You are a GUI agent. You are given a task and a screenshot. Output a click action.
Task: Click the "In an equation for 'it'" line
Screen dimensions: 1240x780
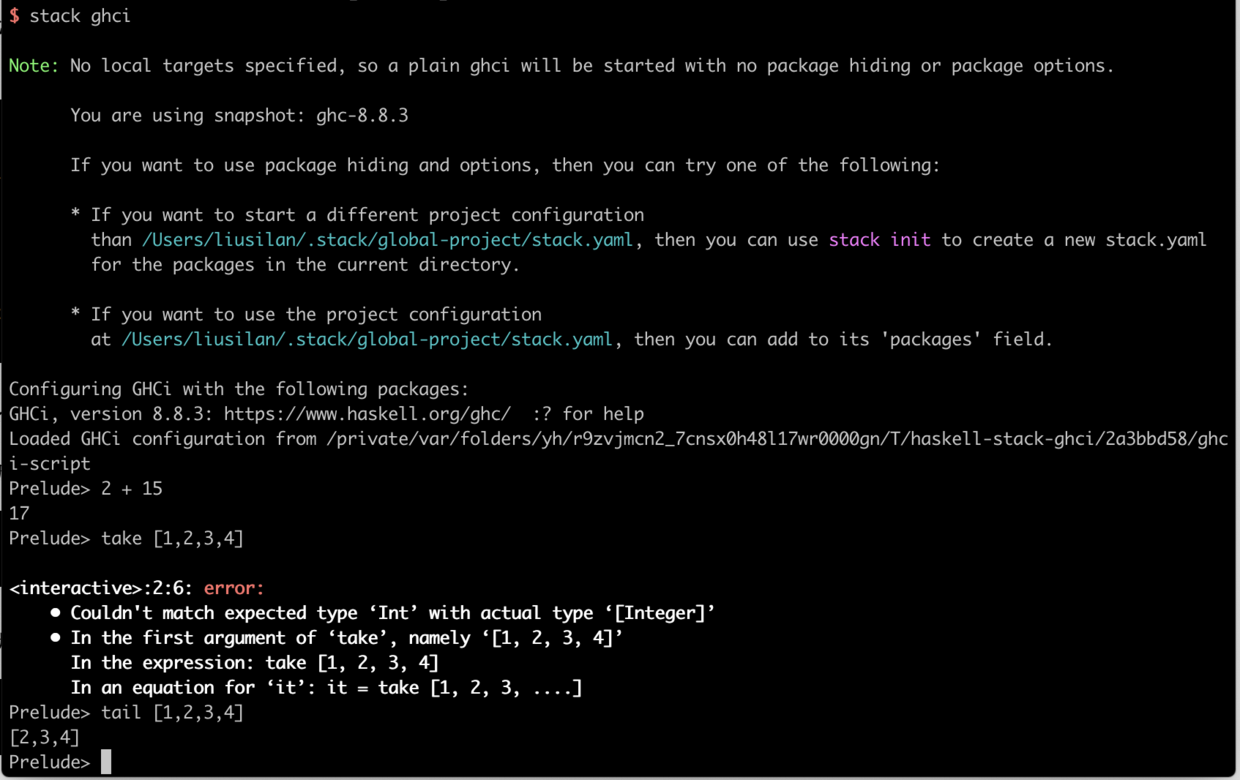coord(326,688)
